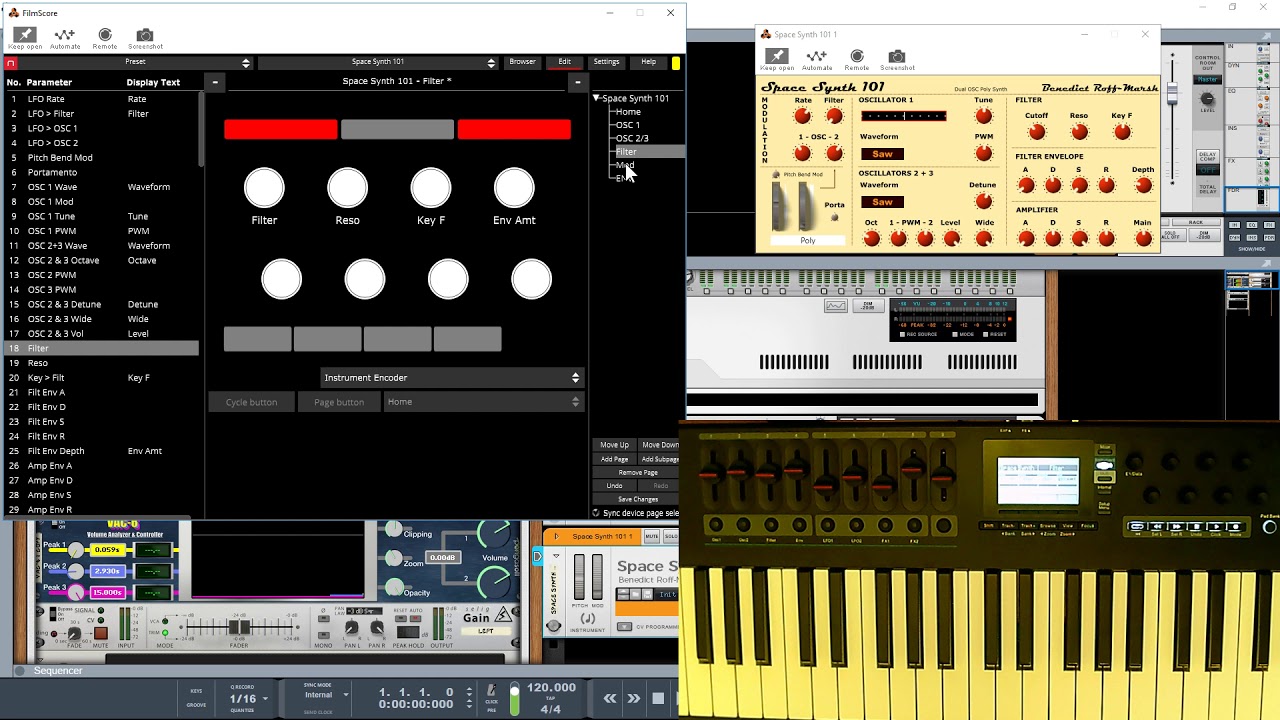This screenshot has width=1280, height=720.
Task: Click the Oscillator 1 Tune knob
Action: coord(984,116)
